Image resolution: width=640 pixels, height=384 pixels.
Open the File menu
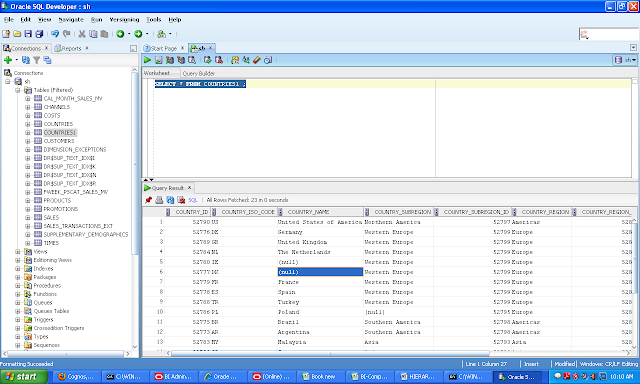point(9,20)
